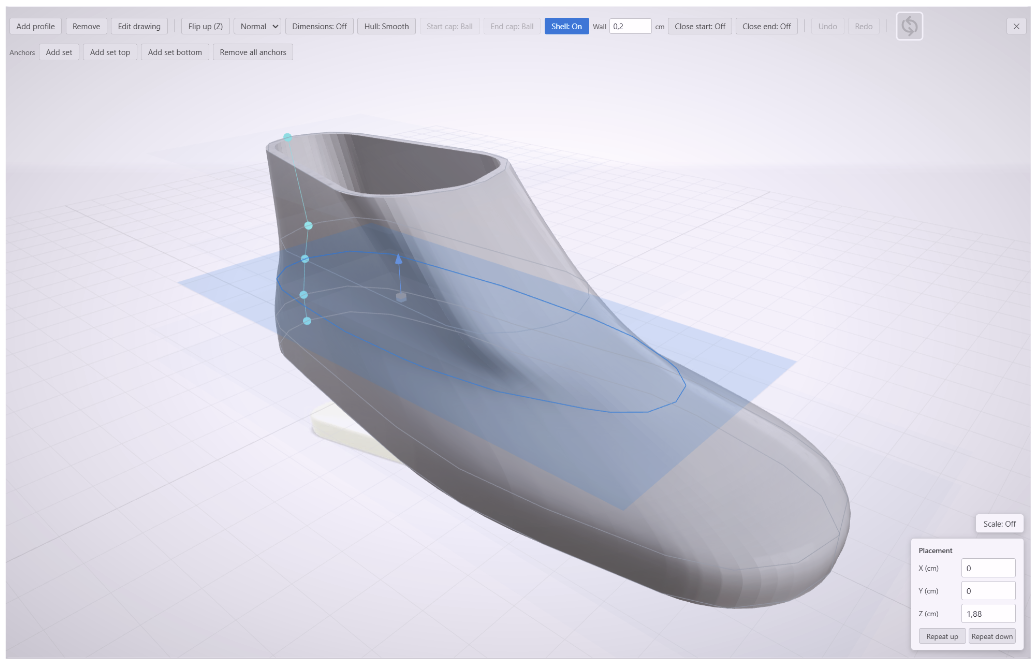1035x662 pixels.
Task: Edit the Wall thickness field
Action: pyautogui.click(x=630, y=26)
